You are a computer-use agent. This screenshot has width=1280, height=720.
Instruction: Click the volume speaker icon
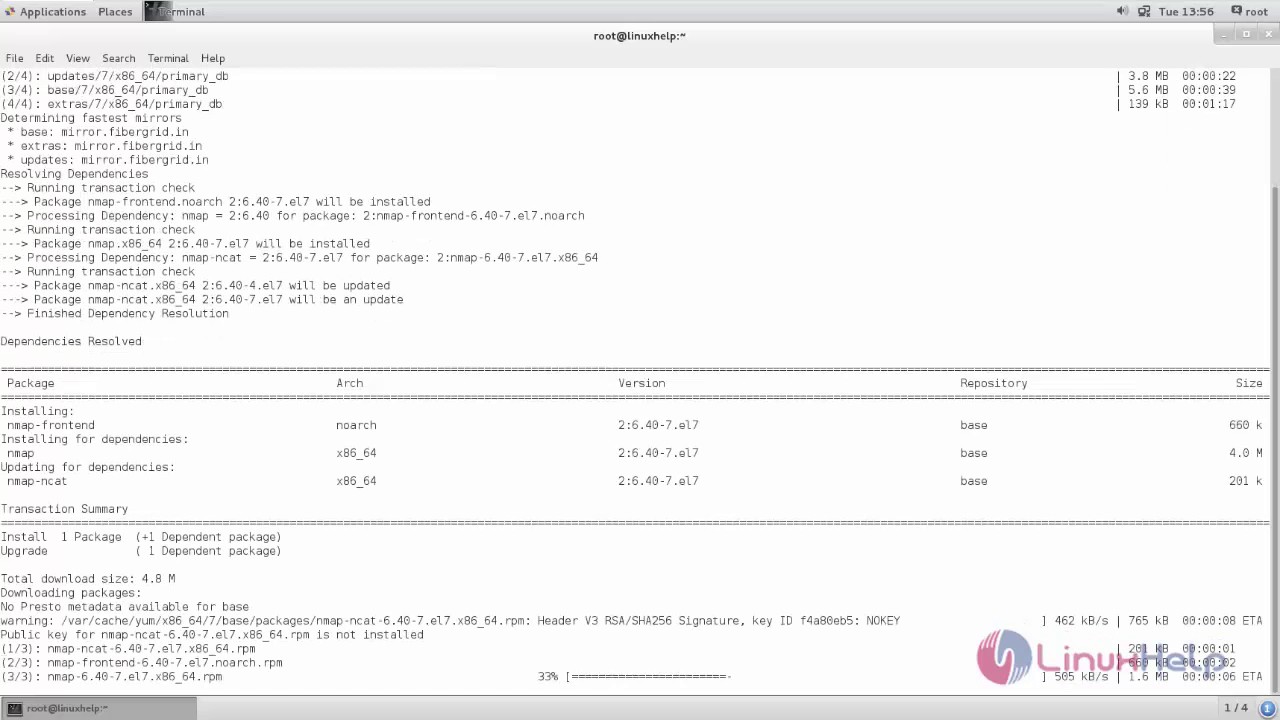tap(1122, 11)
